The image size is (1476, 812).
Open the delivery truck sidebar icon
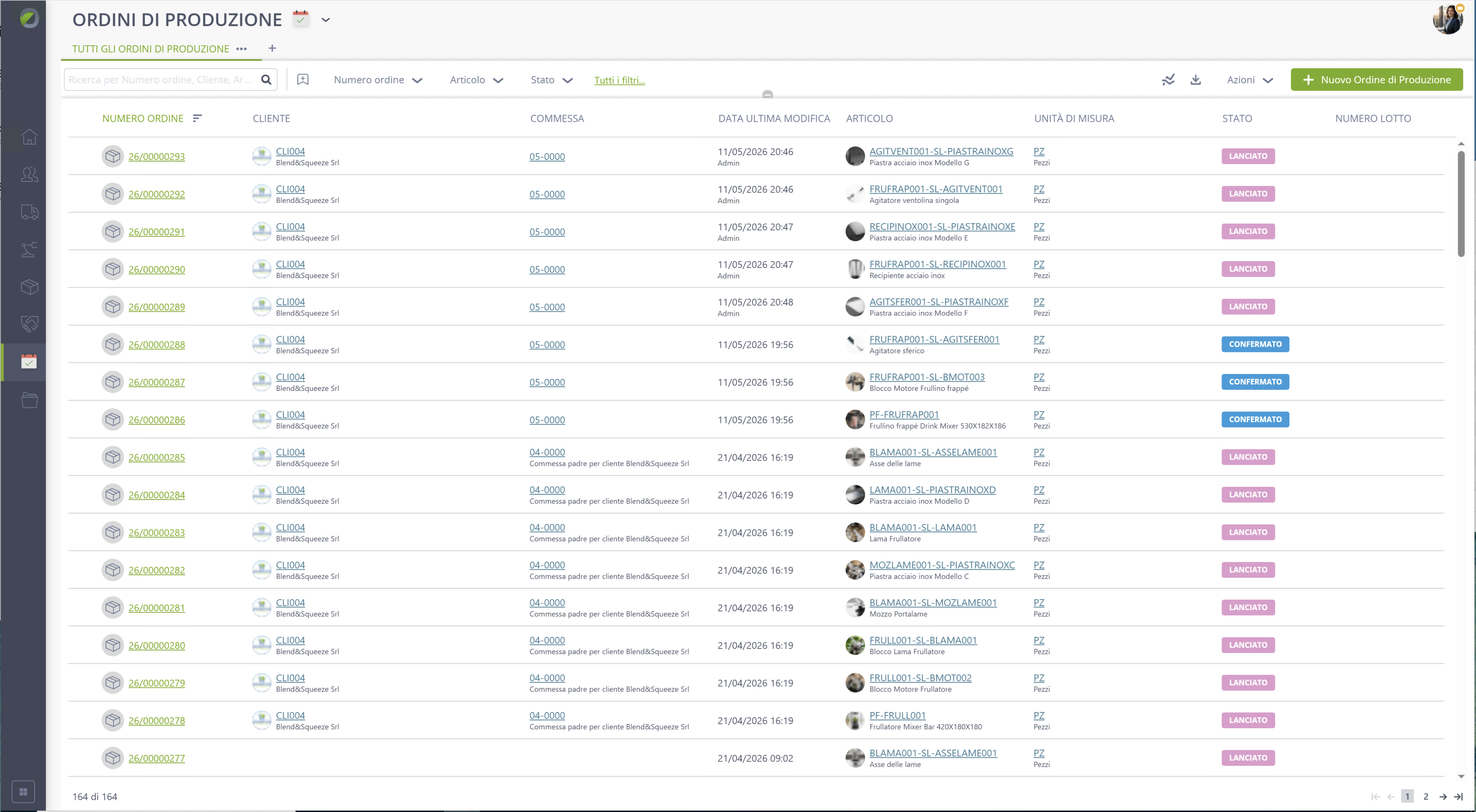(x=29, y=212)
